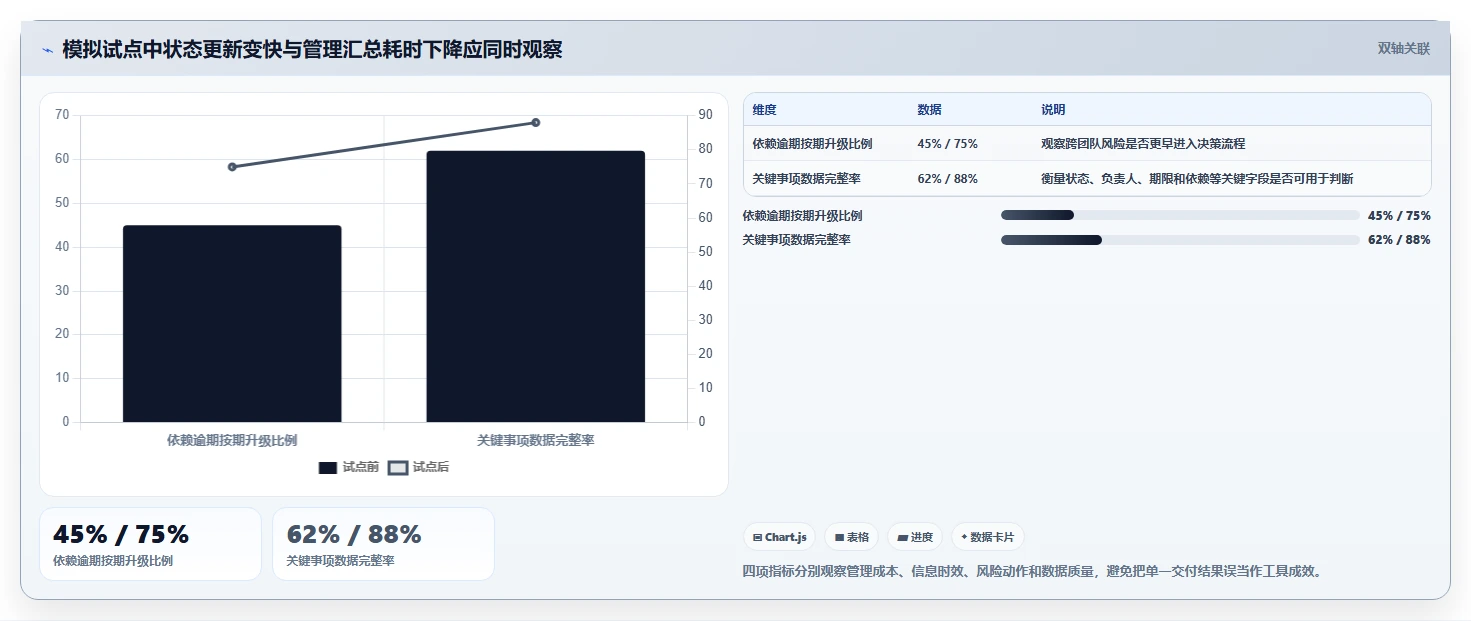Click the right axis value 90
This screenshot has height=621, width=1471.
(x=706, y=115)
